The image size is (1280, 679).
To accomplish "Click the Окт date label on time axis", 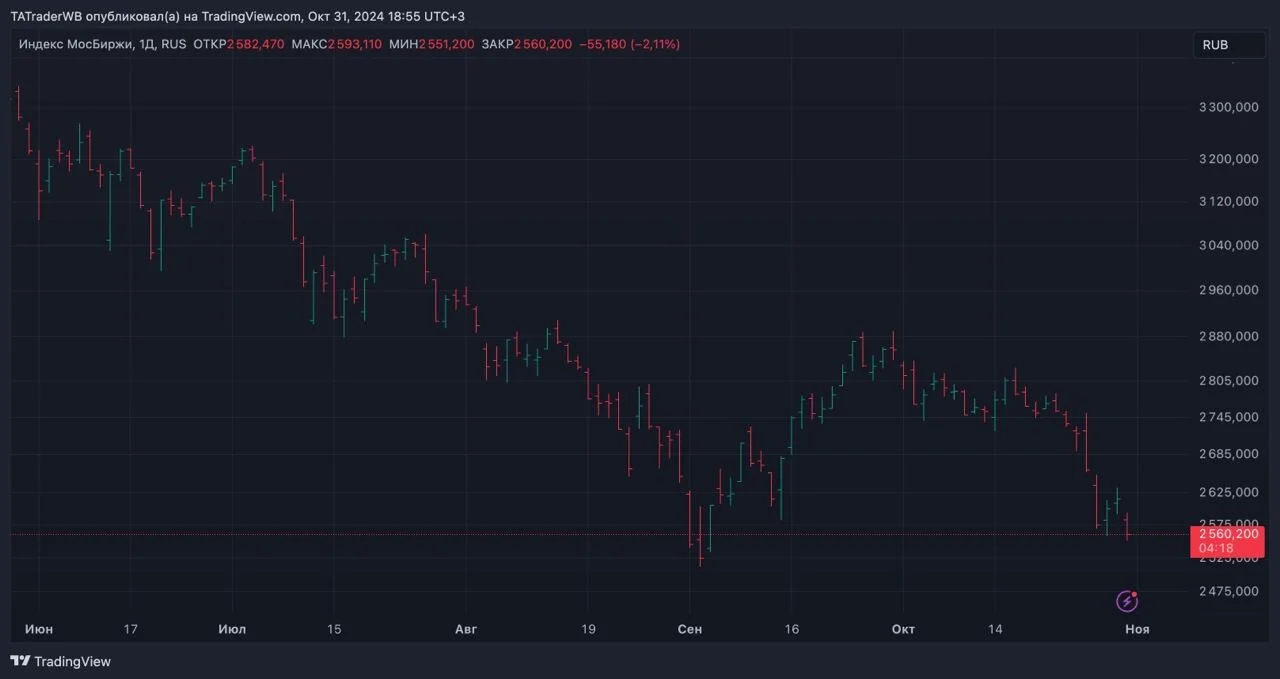I will coord(903,629).
